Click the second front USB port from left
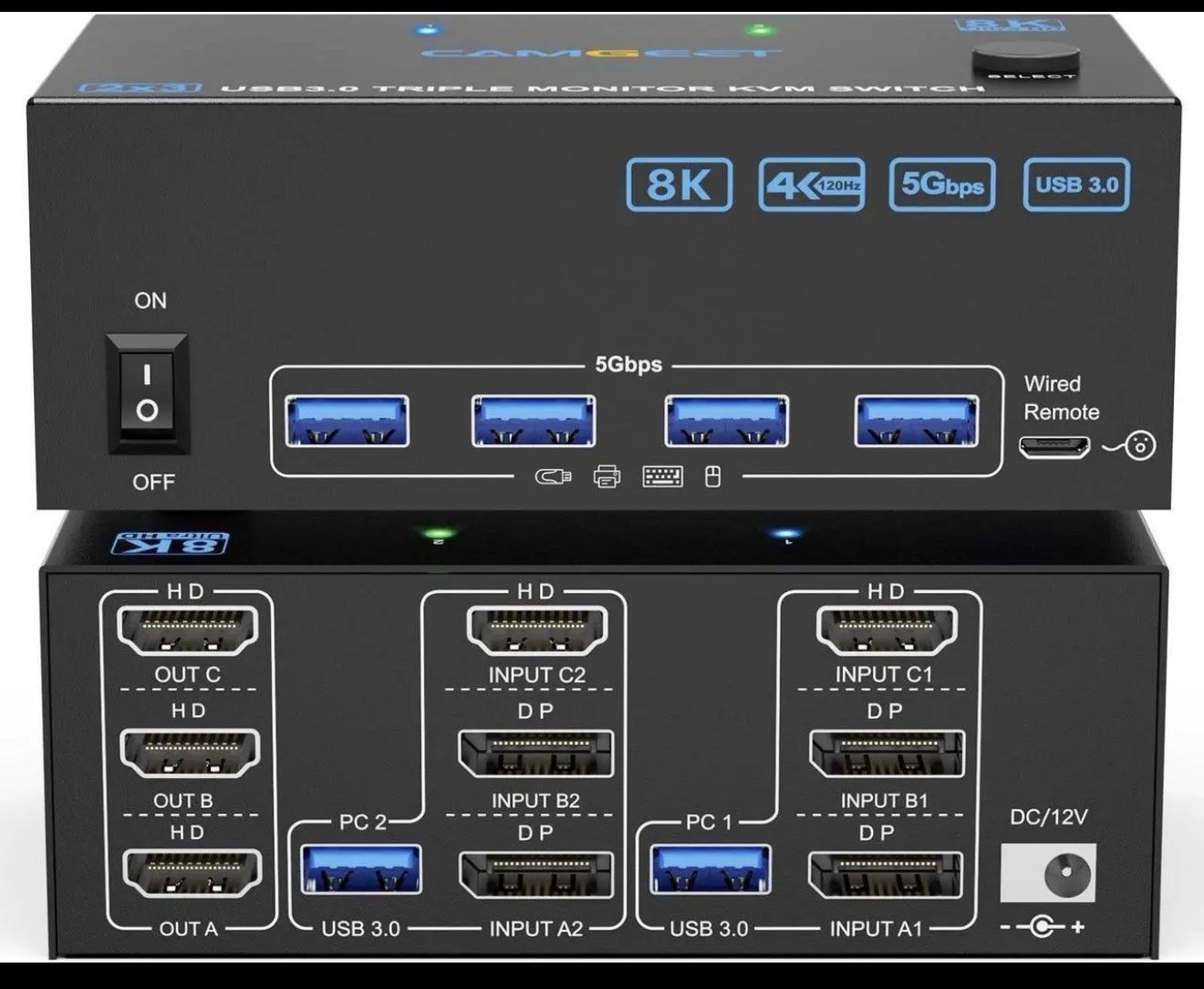The height and width of the screenshot is (989, 1204). [x=534, y=421]
